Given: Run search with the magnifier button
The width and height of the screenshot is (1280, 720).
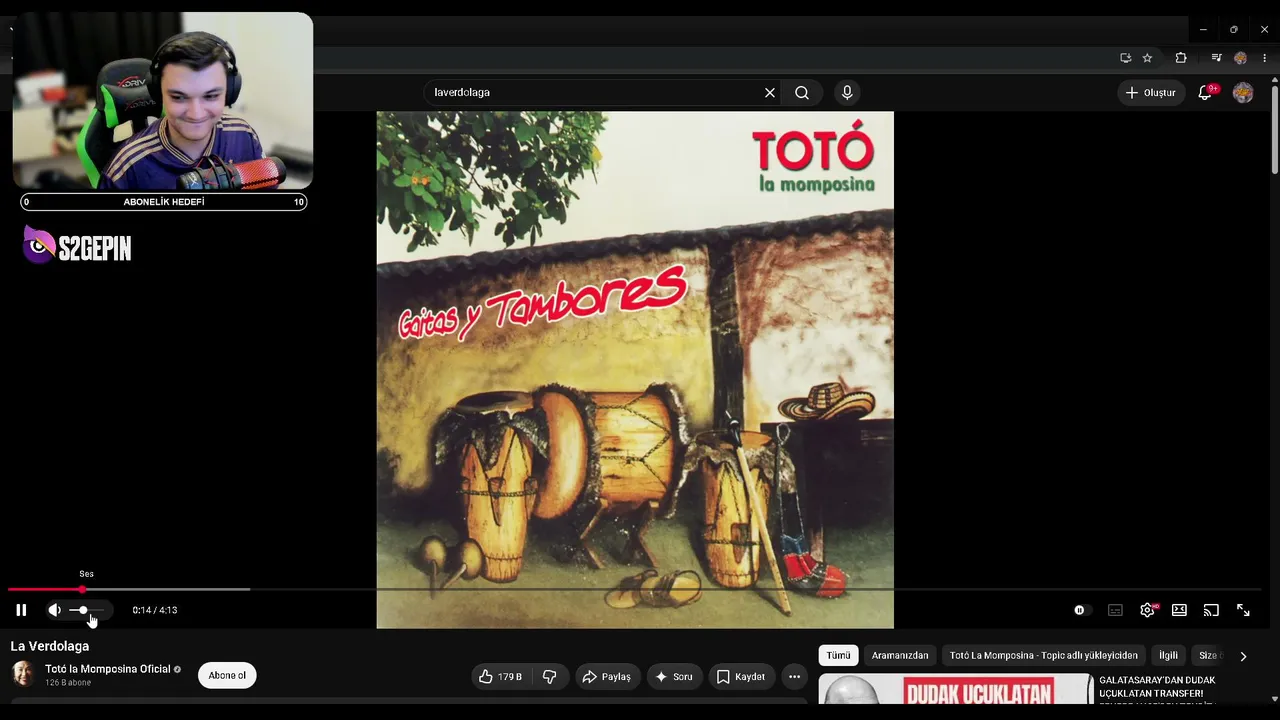Looking at the screenshot, I should point(802,92).
